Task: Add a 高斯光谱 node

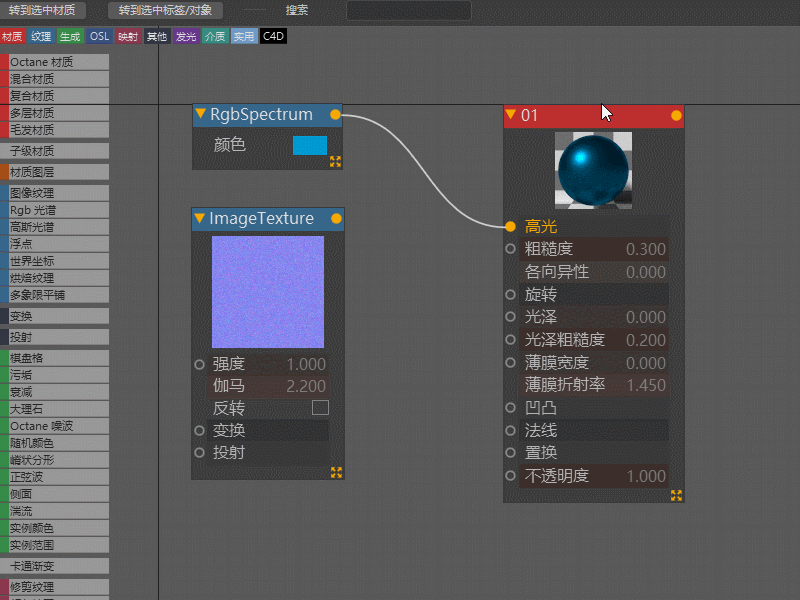Action: click(x=55, y=227)
